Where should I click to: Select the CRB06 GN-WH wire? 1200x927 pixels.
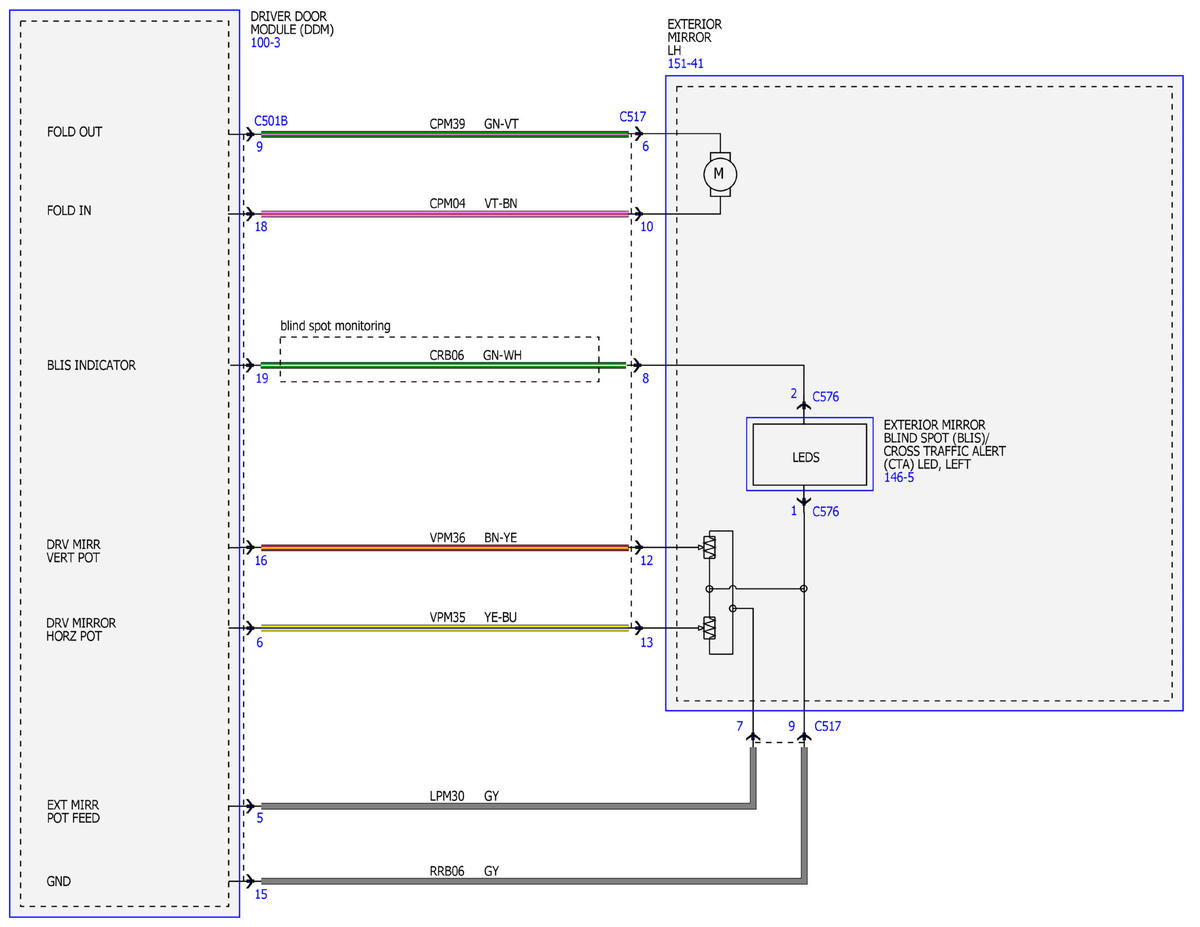444,365
